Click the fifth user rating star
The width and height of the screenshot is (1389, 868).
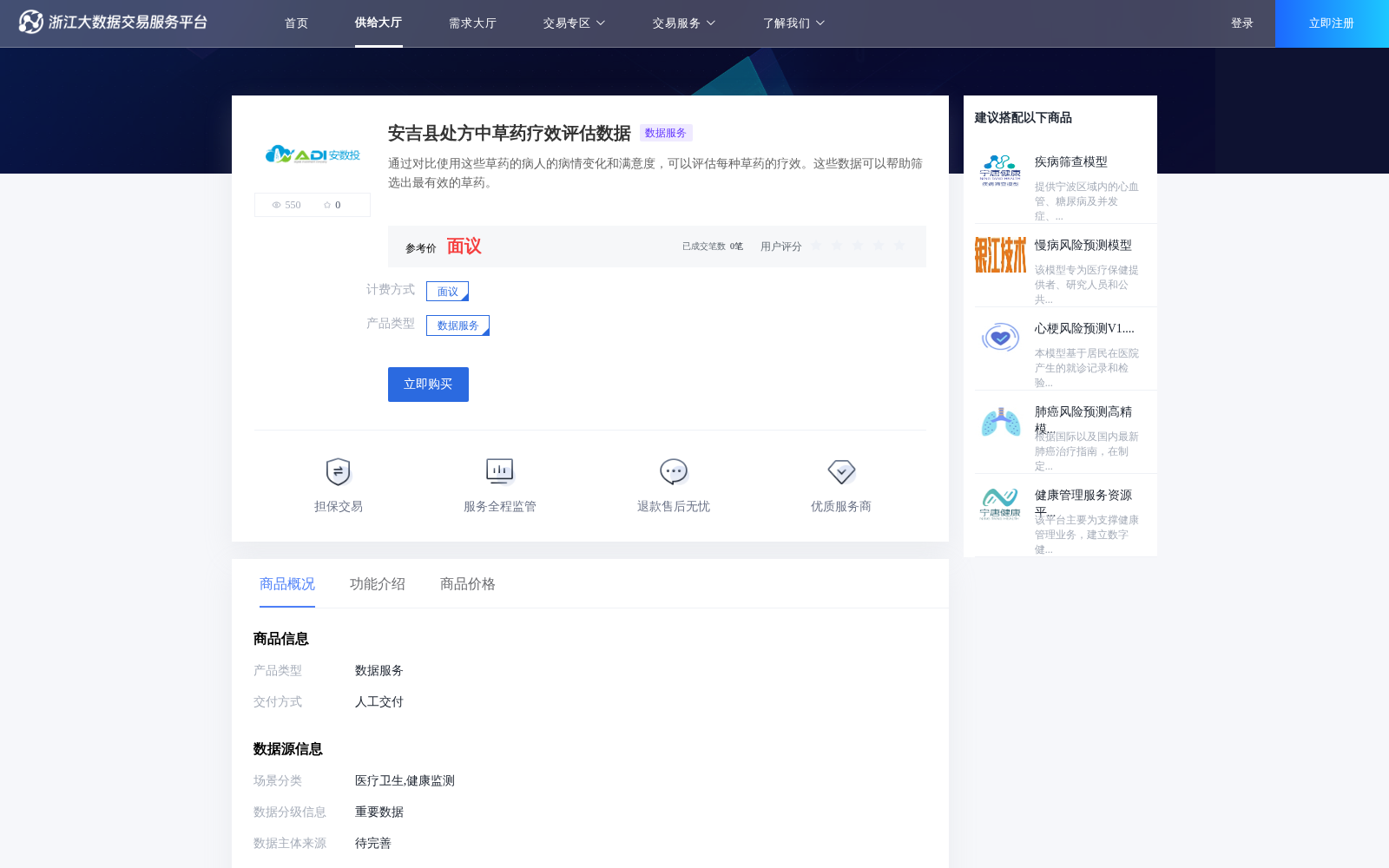899,246
